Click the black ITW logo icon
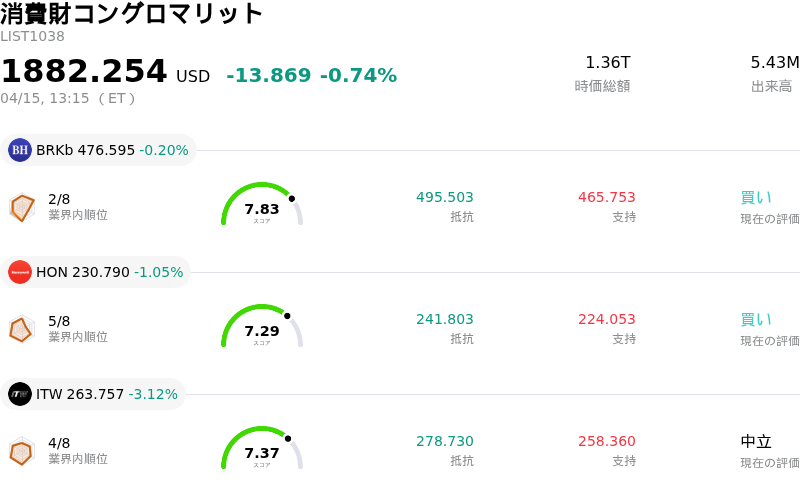 (x=20, y=394)
